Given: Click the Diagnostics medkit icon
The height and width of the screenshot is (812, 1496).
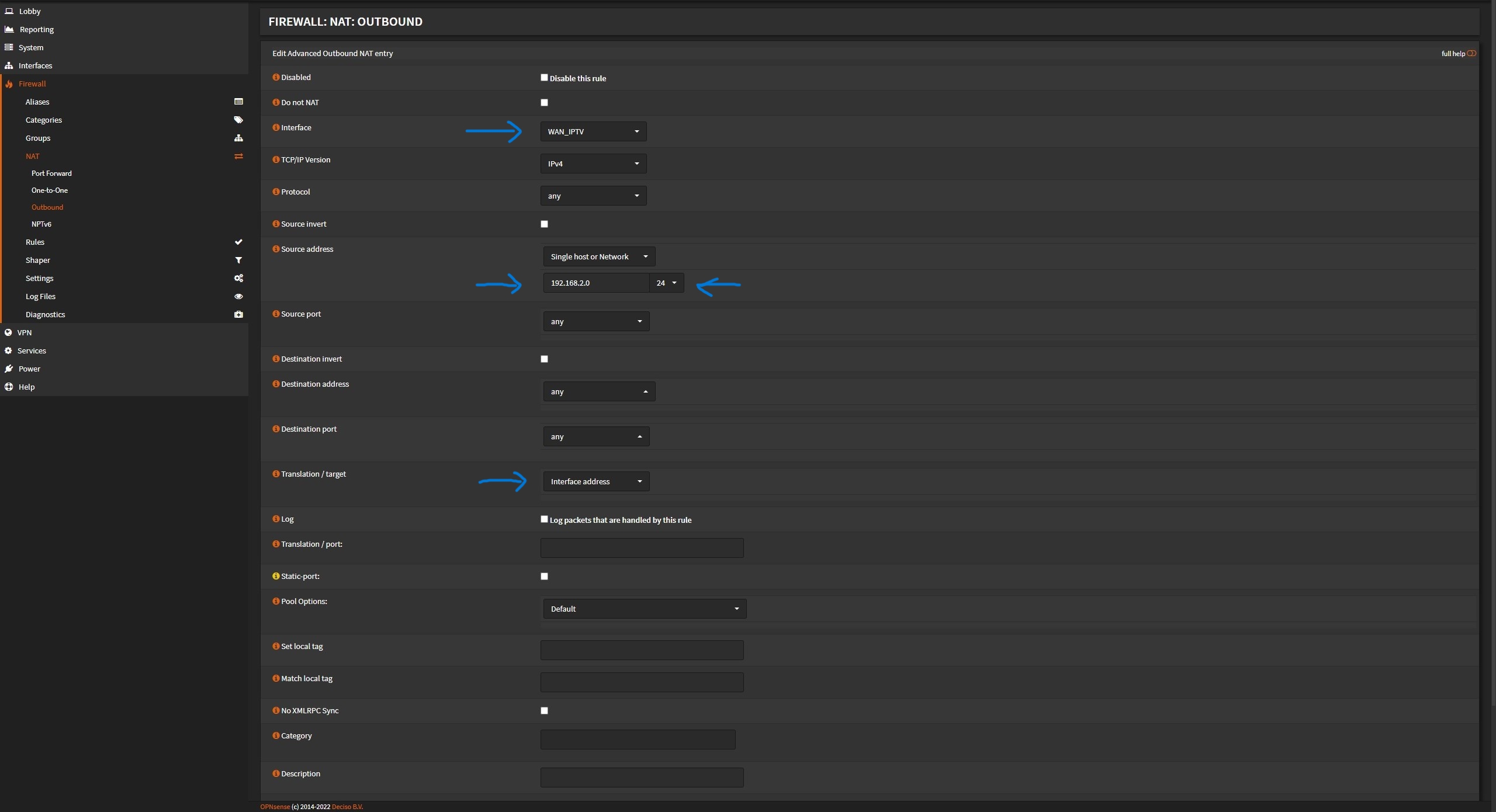Looking at the screenshot, I should click(x=238, y=314).
